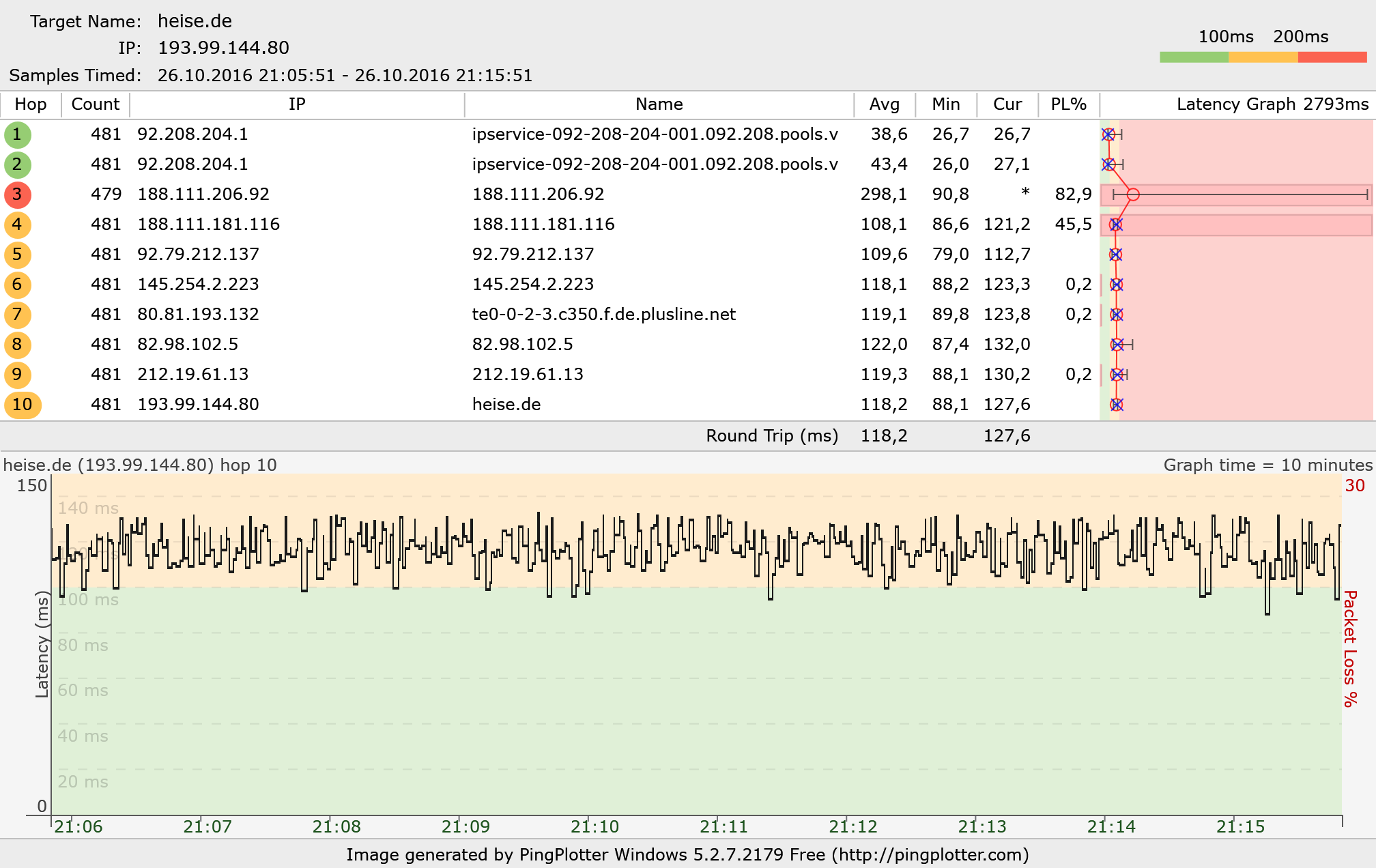Click the Name column header

pos(659,104)
